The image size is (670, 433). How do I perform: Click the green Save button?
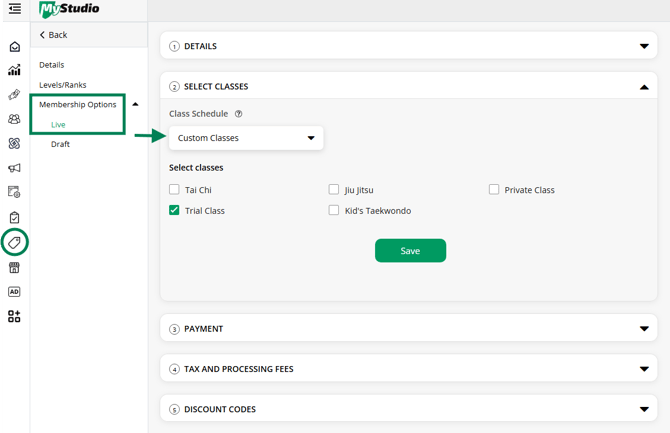click(x=410, y=251)
